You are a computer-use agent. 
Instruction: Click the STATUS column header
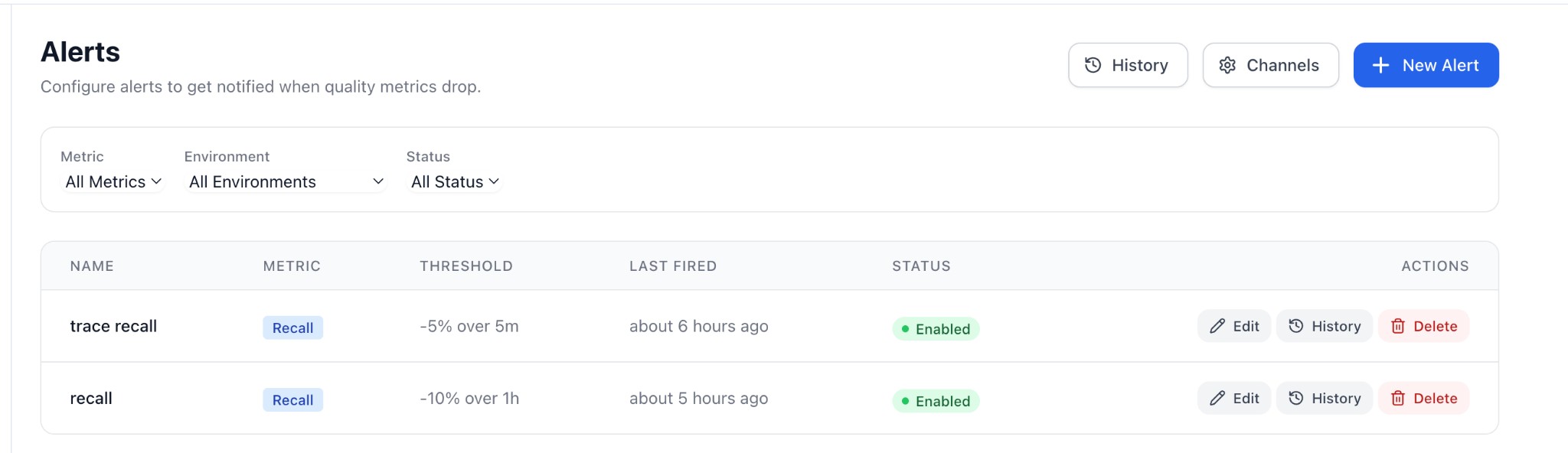click(921, 266)
